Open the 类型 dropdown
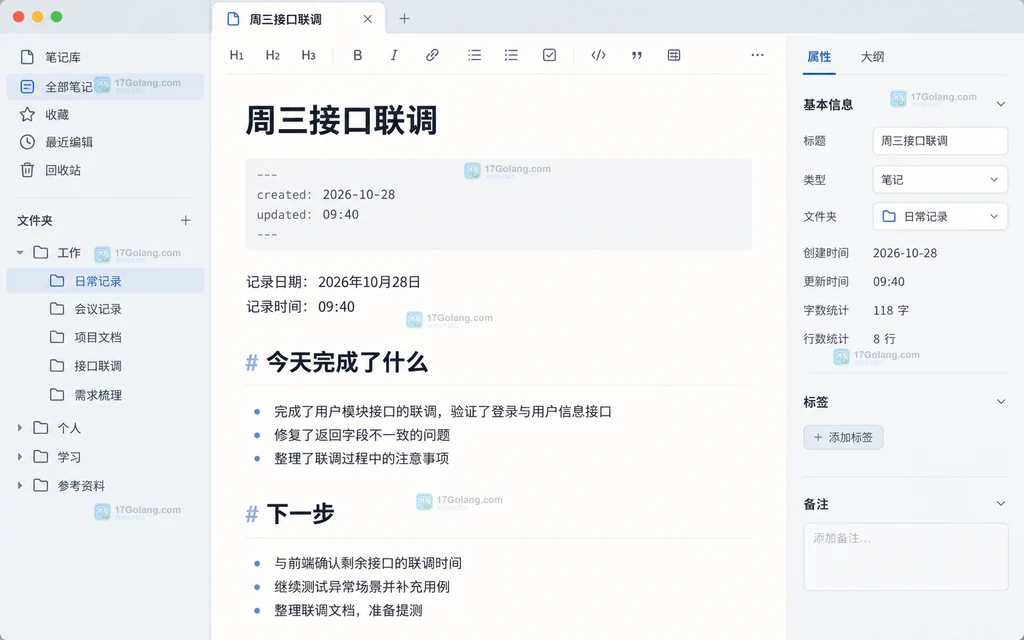The height and width of the screenshot is (640, 1024). (x=940, y=180)
